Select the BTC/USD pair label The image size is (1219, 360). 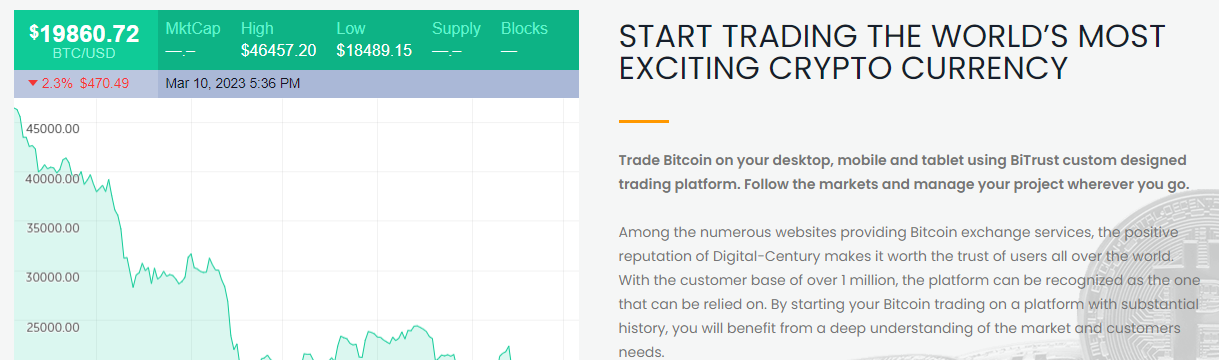click(85, 54)
